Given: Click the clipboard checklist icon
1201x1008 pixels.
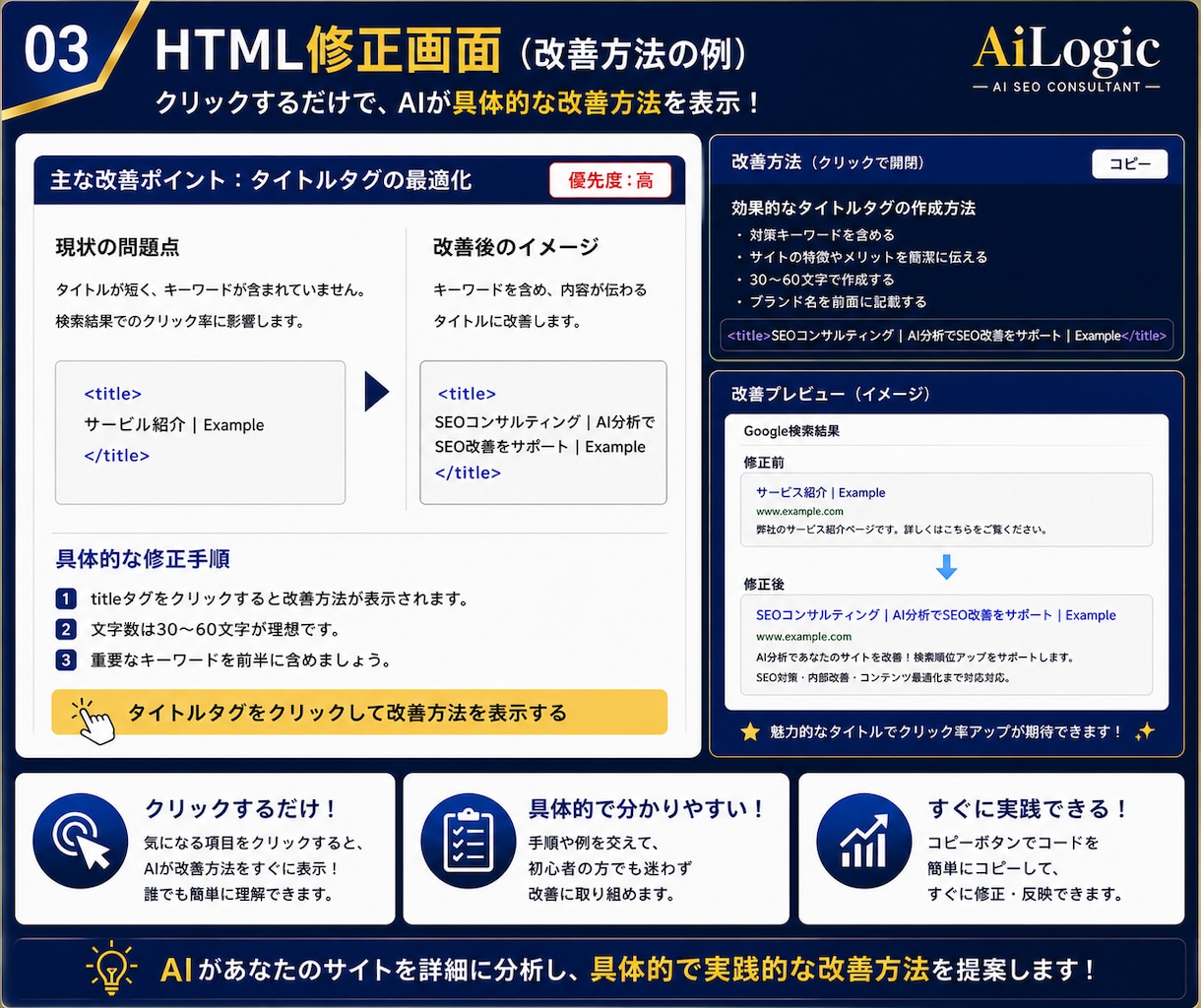Looking at the screenshot, I should click(x=468, y=842).
